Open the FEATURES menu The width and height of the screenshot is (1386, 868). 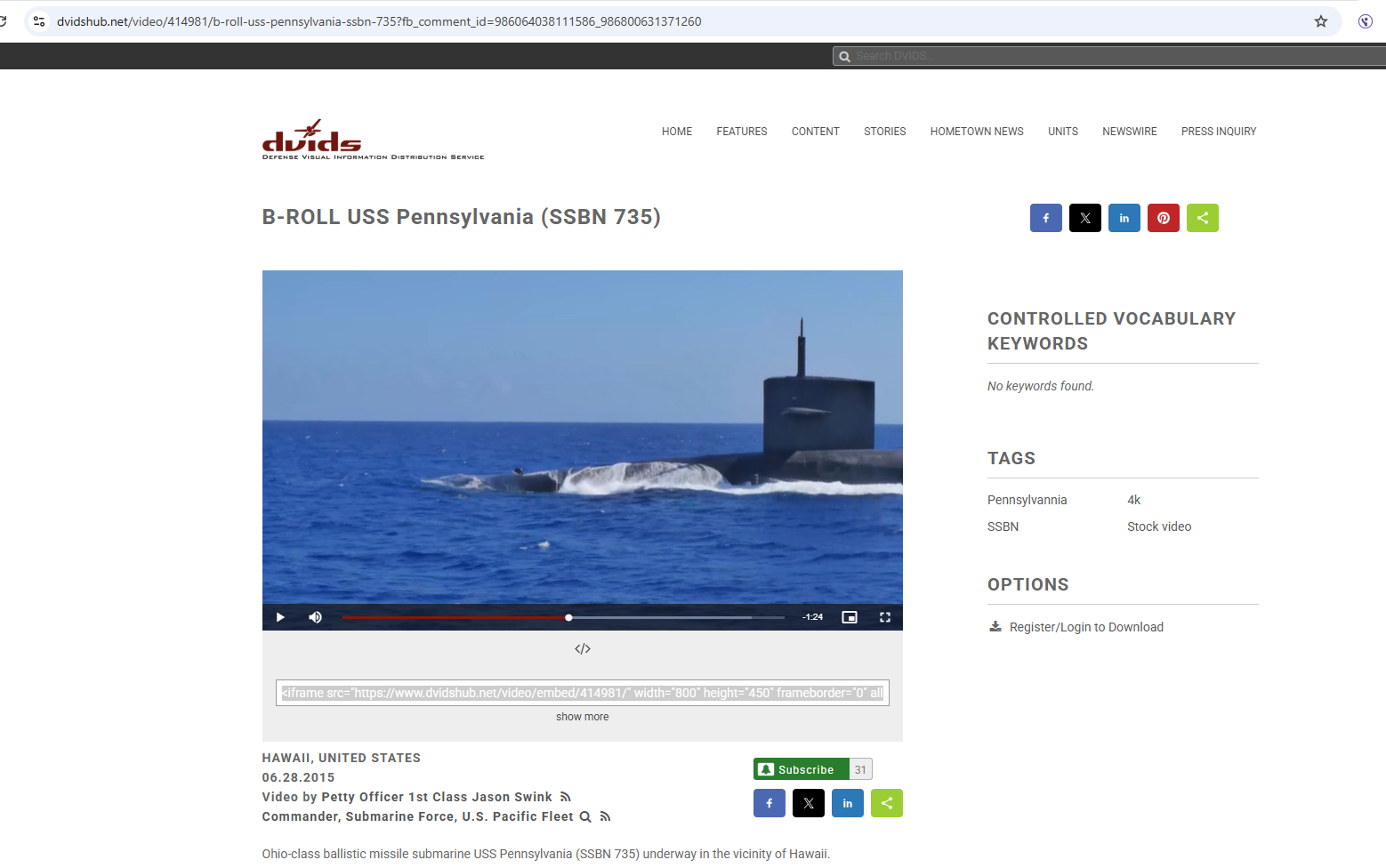pos(741,132)
